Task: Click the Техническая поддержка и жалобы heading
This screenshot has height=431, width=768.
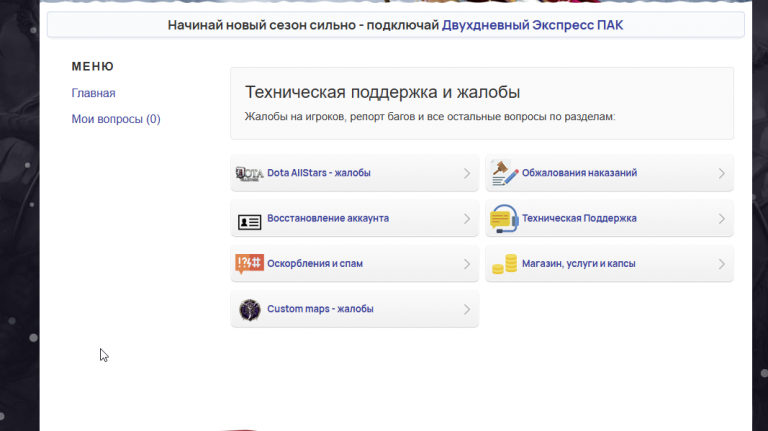Action: 383,92
